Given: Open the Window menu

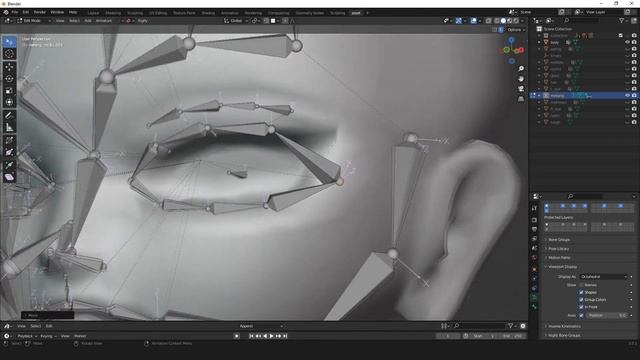Looking at the screenshot, I should [x=57, y=12].
